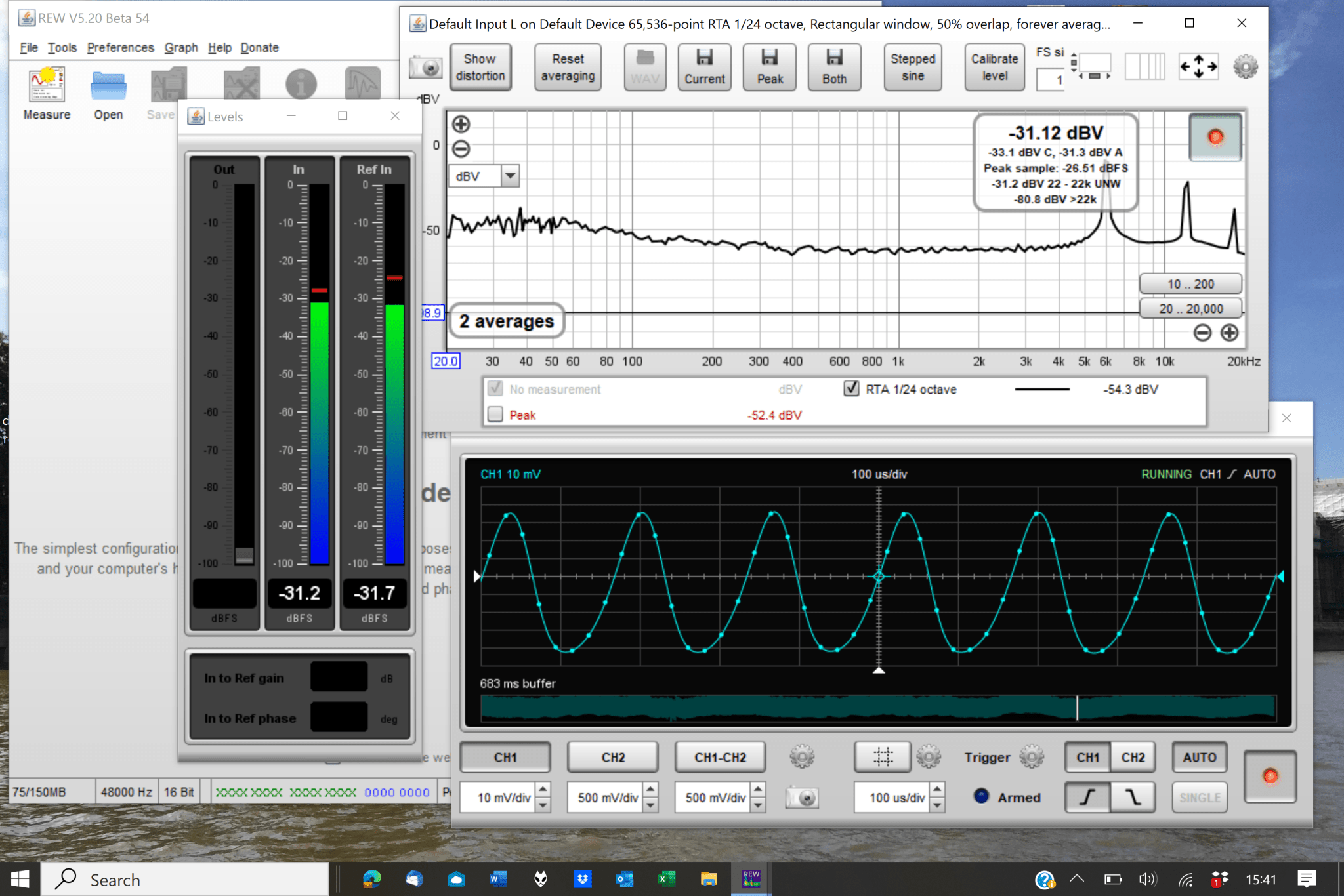Toggle the No measurement checkbox
Image resolution: width=1344 pixels, height=896 pixels.
[x=495, y=389]
